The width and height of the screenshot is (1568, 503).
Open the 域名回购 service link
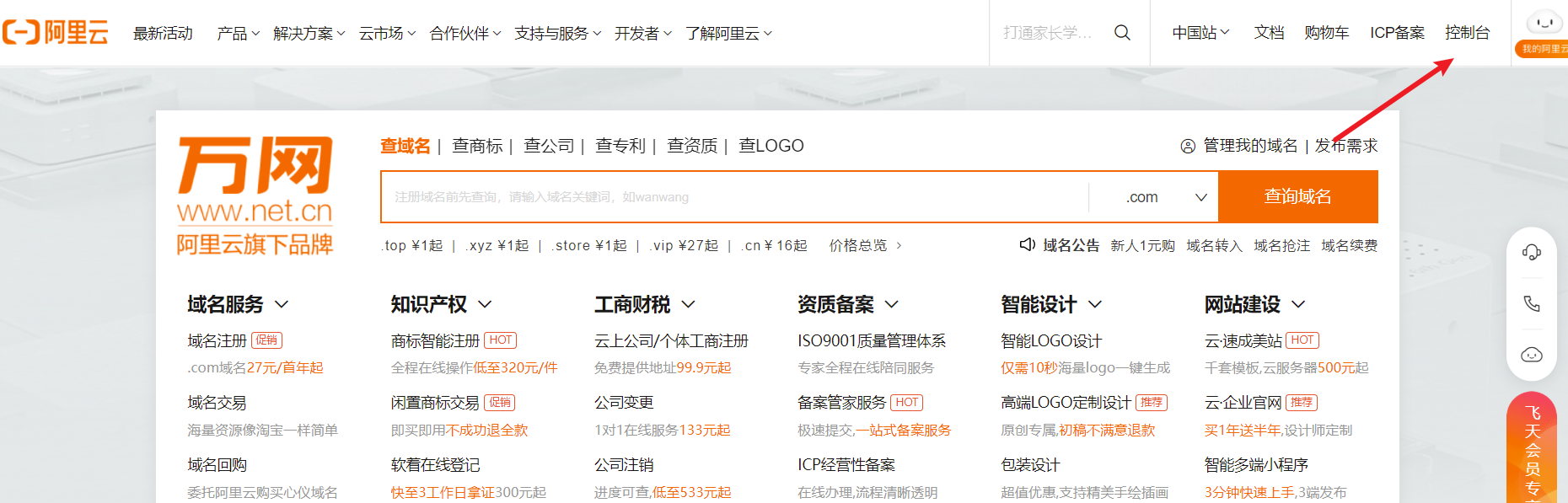[x=217, y=465]
